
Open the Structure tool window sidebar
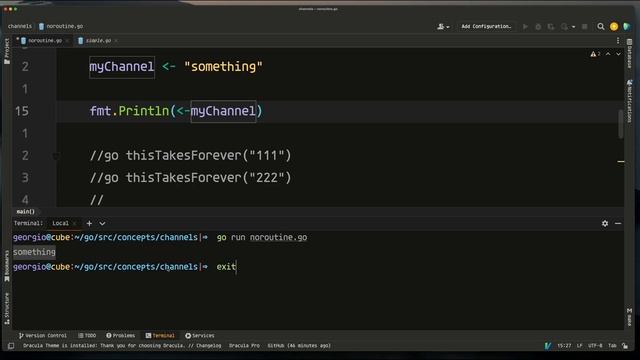(7, 309)
